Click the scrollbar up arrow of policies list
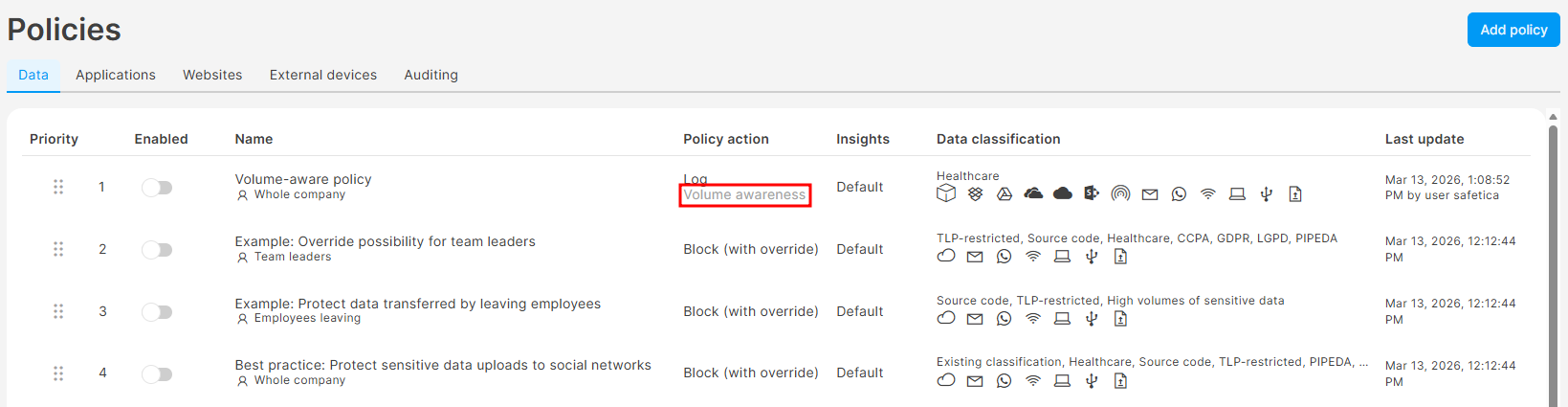Viewport: 1568px width, 407px height. tap(1553, 117)
